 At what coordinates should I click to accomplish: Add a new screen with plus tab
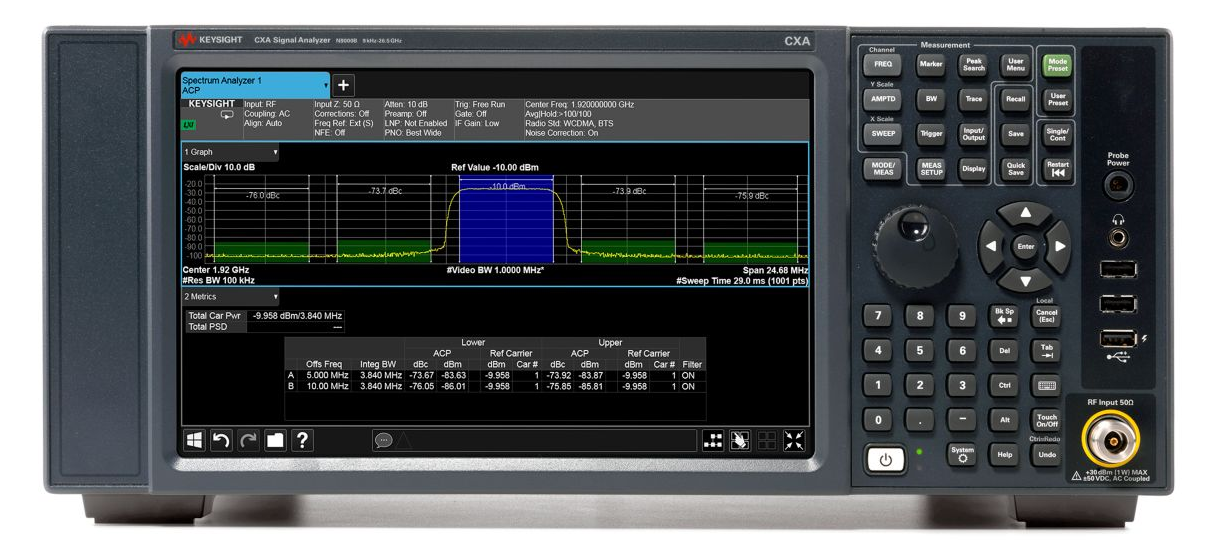(x=345, y=86)
